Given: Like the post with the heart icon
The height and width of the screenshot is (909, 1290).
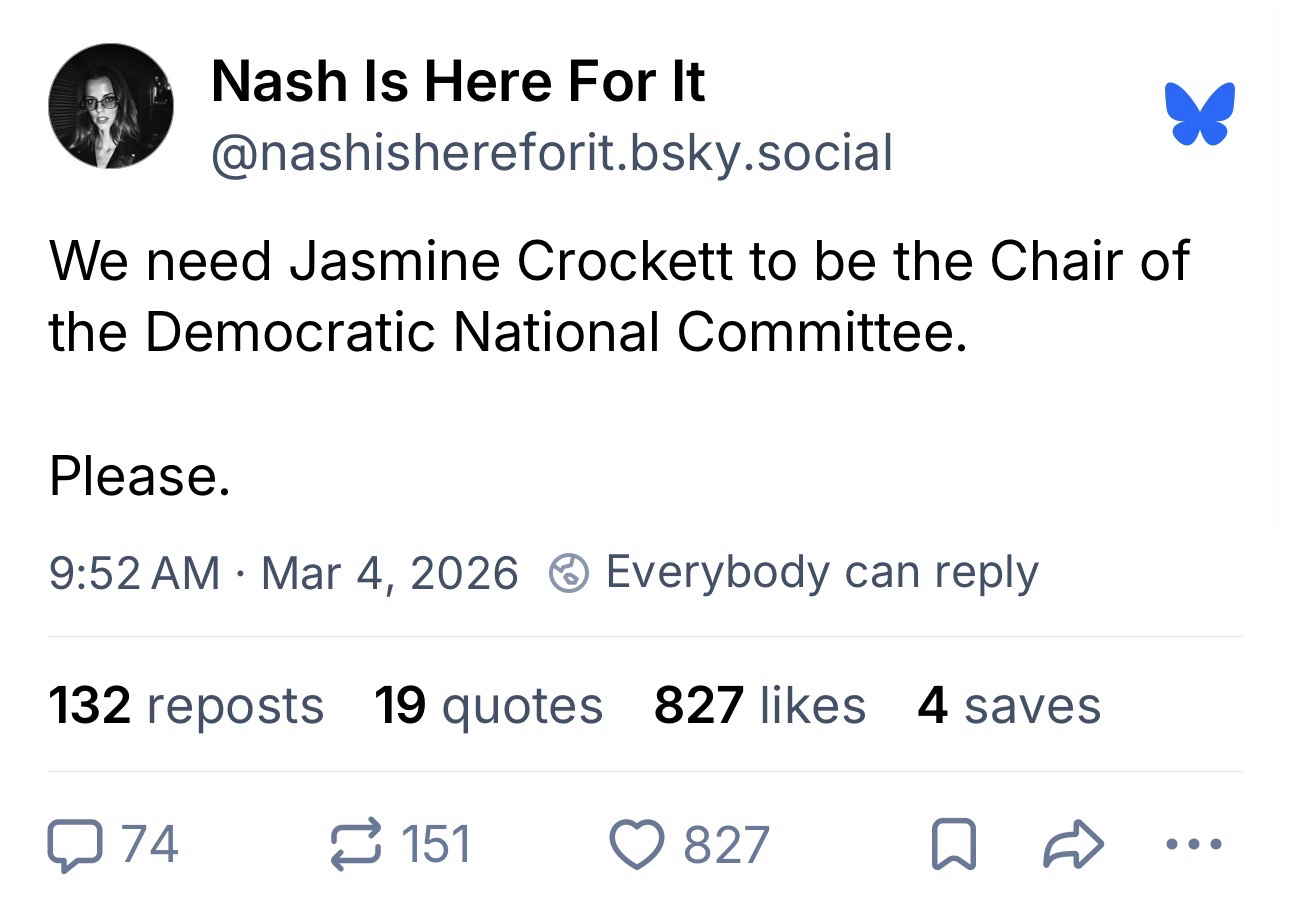Looking at the screenshot, I should [x=638, y=844].
